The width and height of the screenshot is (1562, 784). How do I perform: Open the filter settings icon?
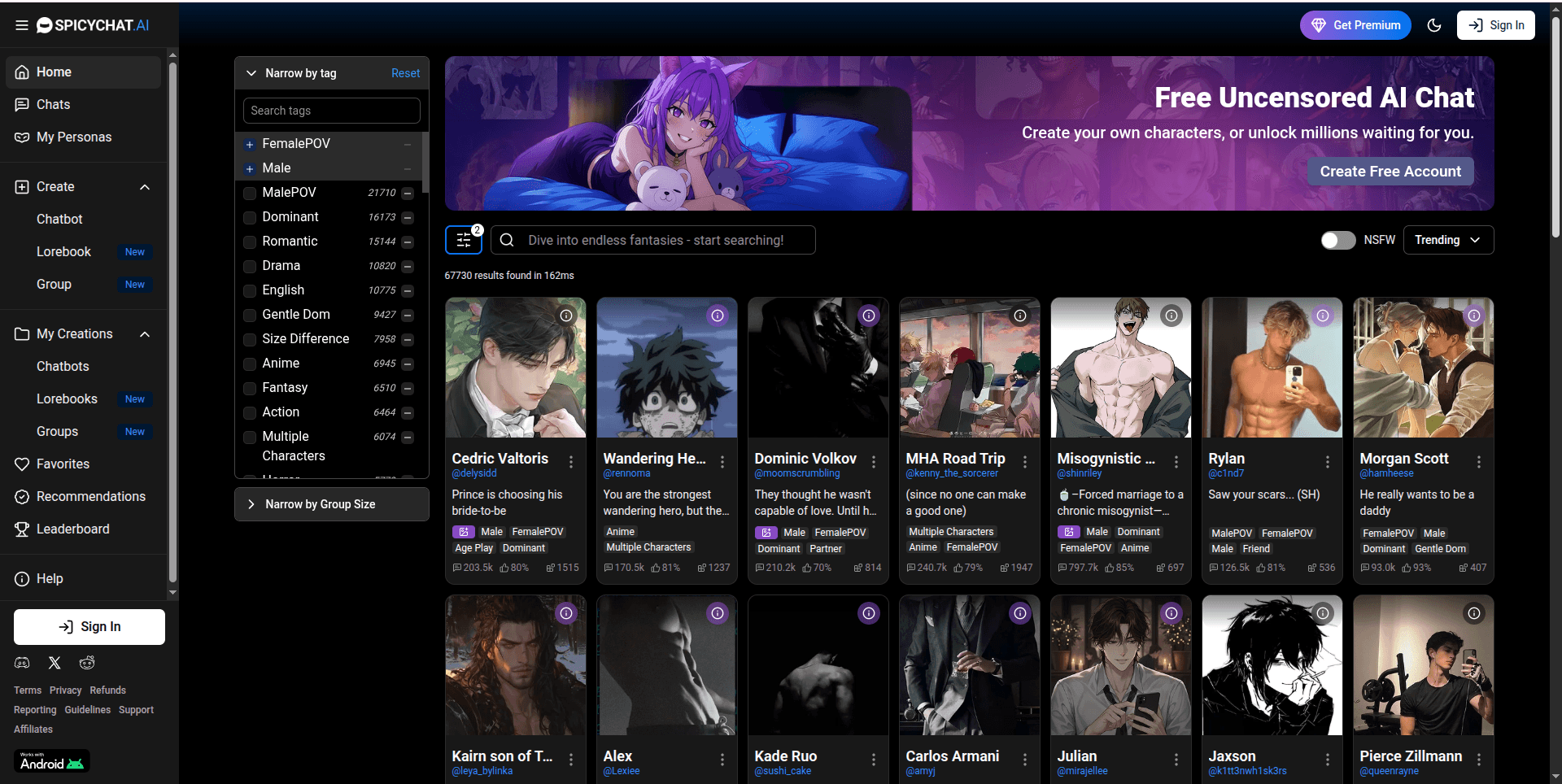pyautogui.click(x=464, y=240)
